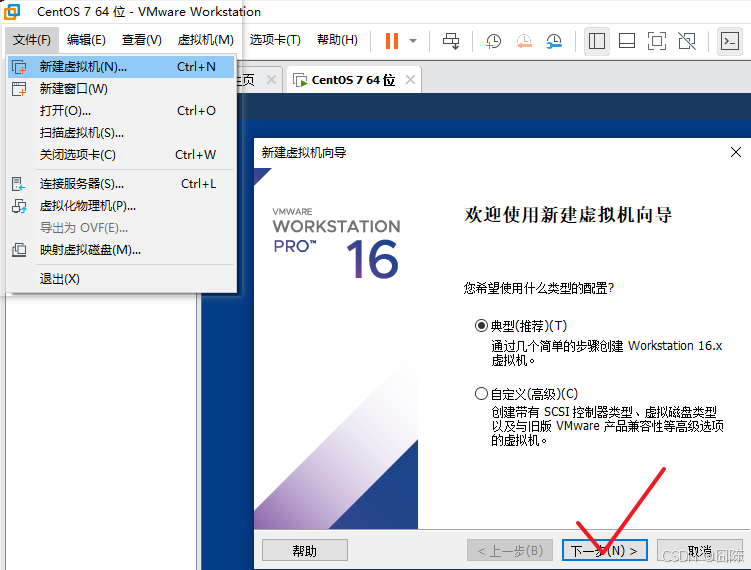
Task: Open the 选项卡(T) menu
Action: tap(275, 40)
